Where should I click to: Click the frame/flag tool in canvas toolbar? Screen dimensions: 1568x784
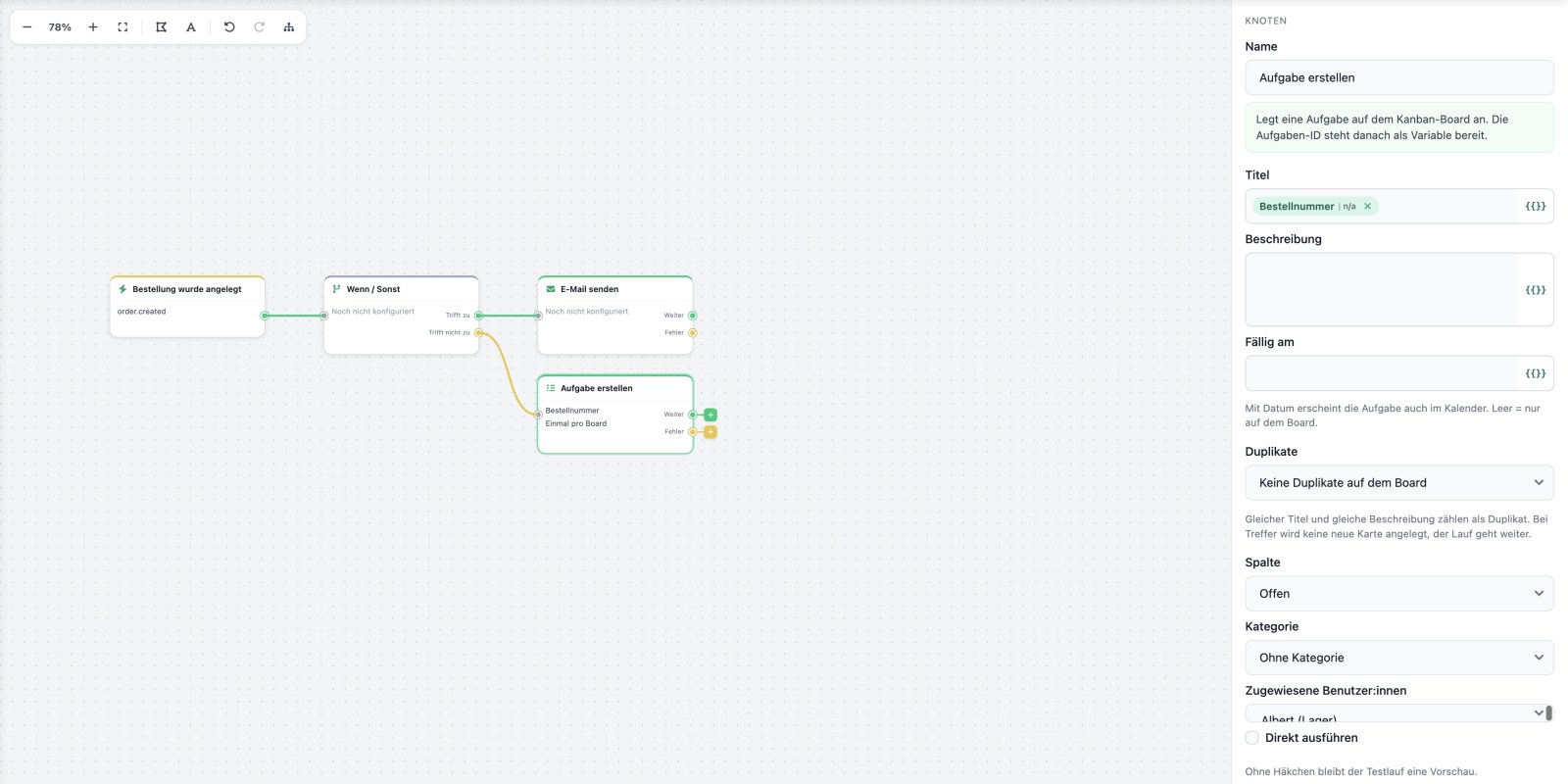click(x=162, y=27)
